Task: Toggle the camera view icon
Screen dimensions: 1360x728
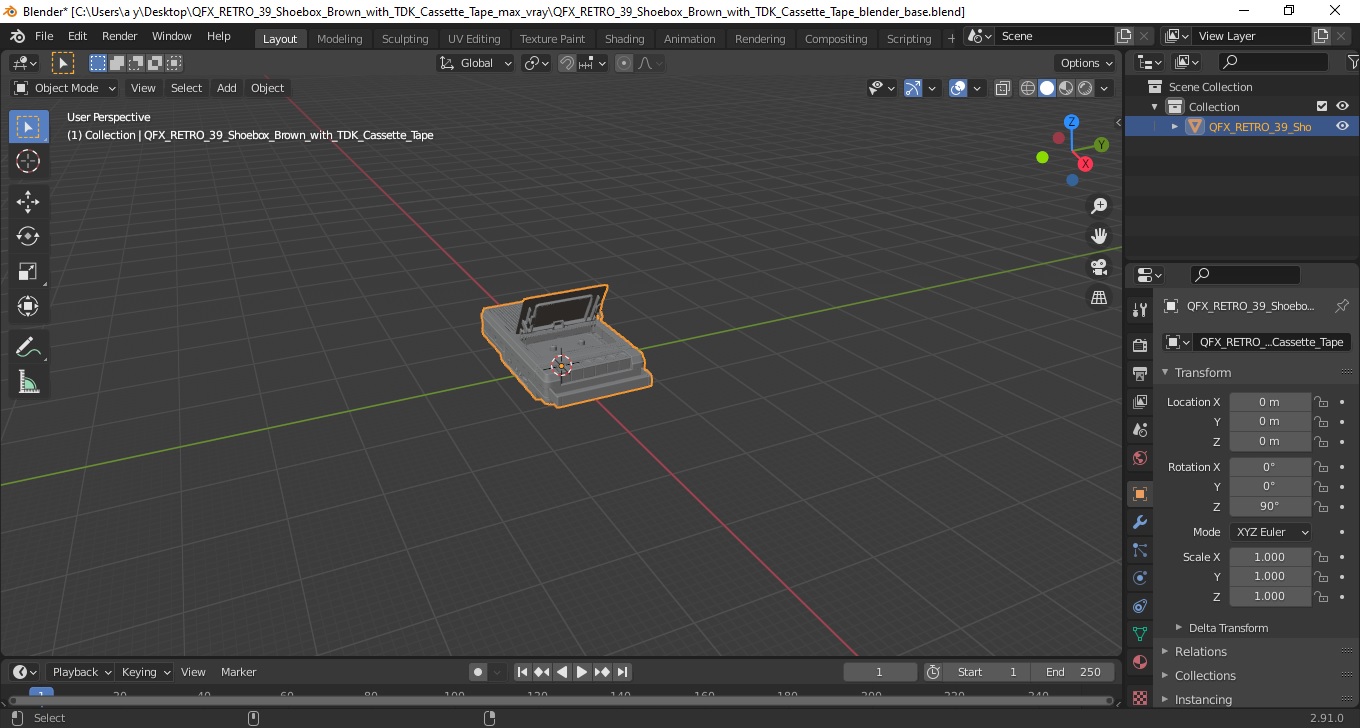Action: coord(1099,267)
